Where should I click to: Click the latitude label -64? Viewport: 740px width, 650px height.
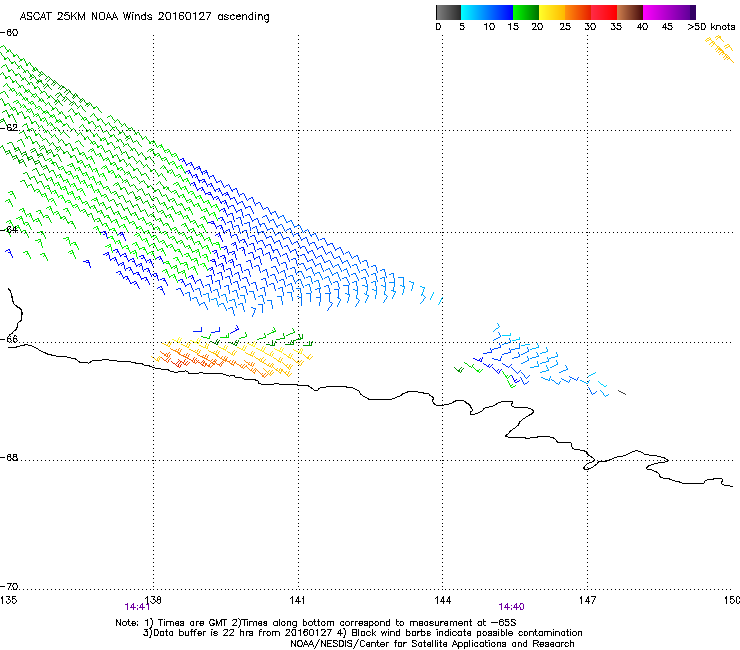[x=9, y=230]
